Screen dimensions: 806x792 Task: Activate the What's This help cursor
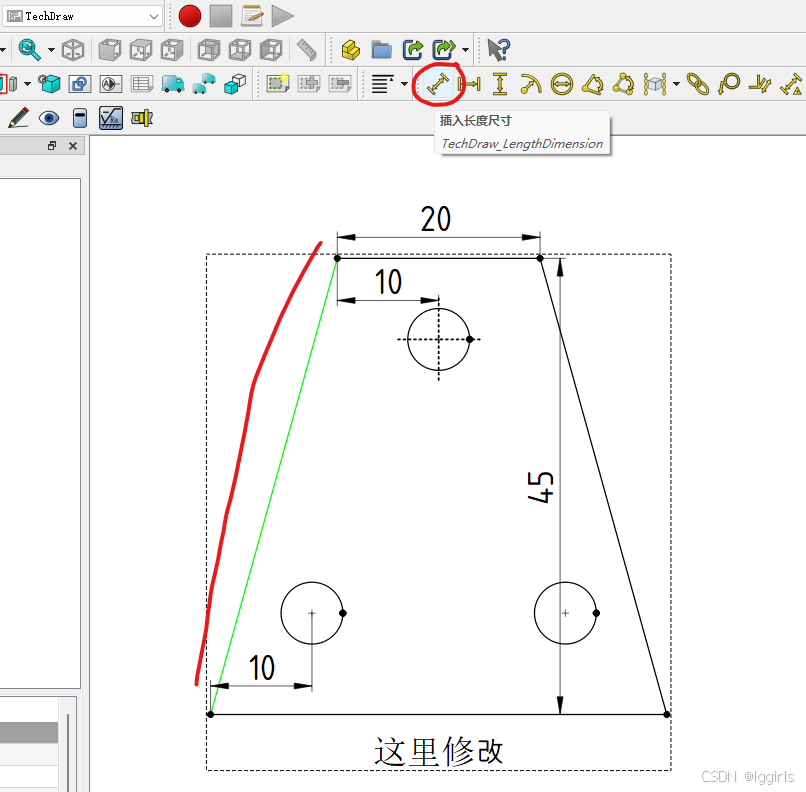(x=499, y=50)
